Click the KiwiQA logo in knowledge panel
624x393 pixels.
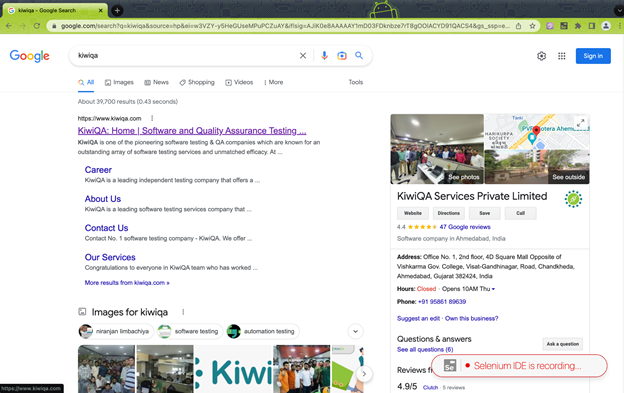[x=573, y=199]
